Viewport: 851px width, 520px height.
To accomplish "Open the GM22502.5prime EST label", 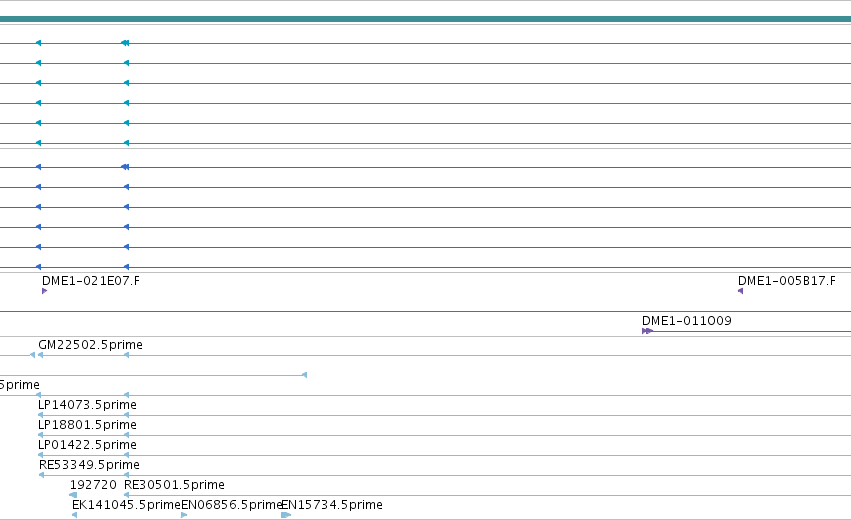I will coord(90,345).
